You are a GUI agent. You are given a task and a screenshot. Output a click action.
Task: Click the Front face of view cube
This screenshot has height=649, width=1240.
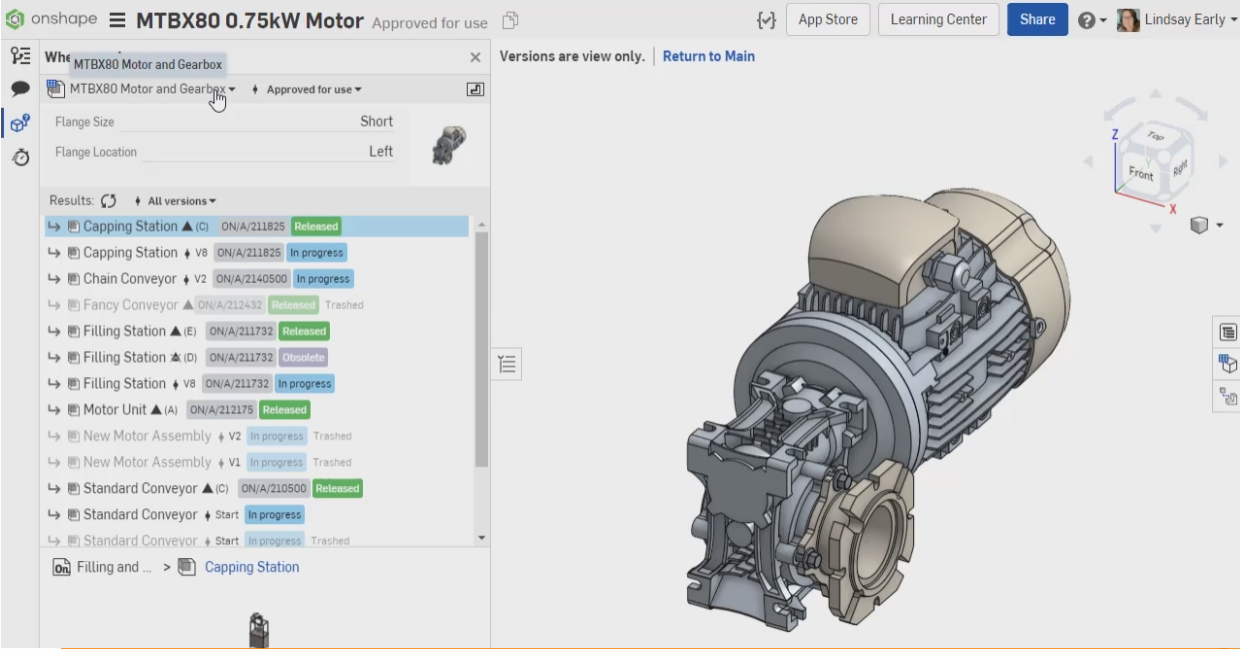pos(1141,174)
